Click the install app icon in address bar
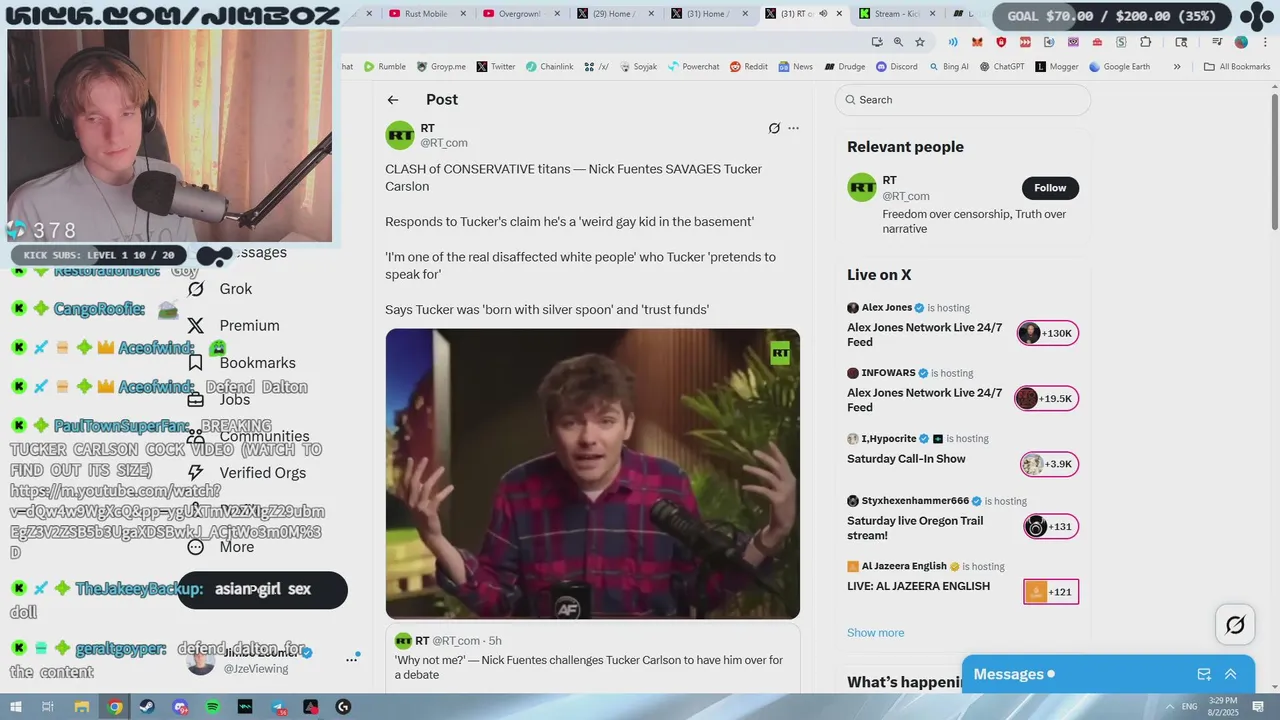The height and width of the screenshot is (720, 1280). click(877, 42)
